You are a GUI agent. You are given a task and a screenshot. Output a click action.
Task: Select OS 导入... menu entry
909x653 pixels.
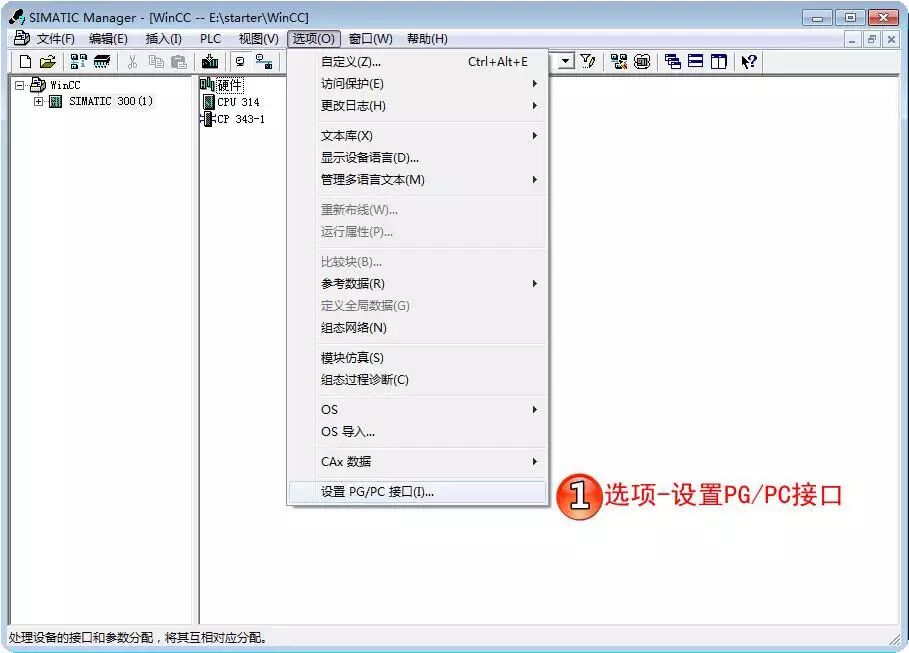pos(417,431)
